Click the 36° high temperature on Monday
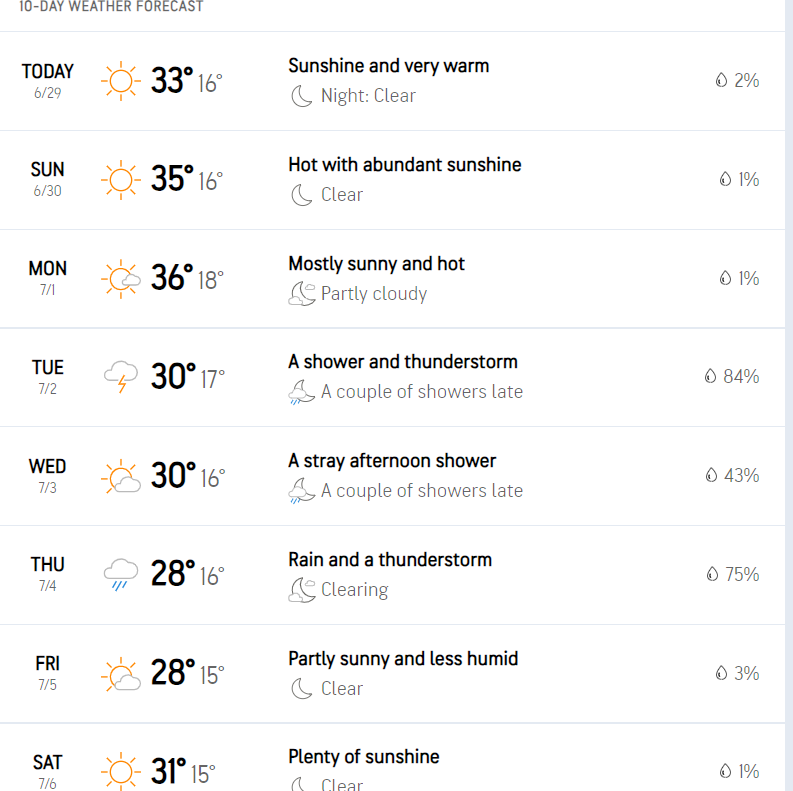The image size is (793, 791). [172, 278]
